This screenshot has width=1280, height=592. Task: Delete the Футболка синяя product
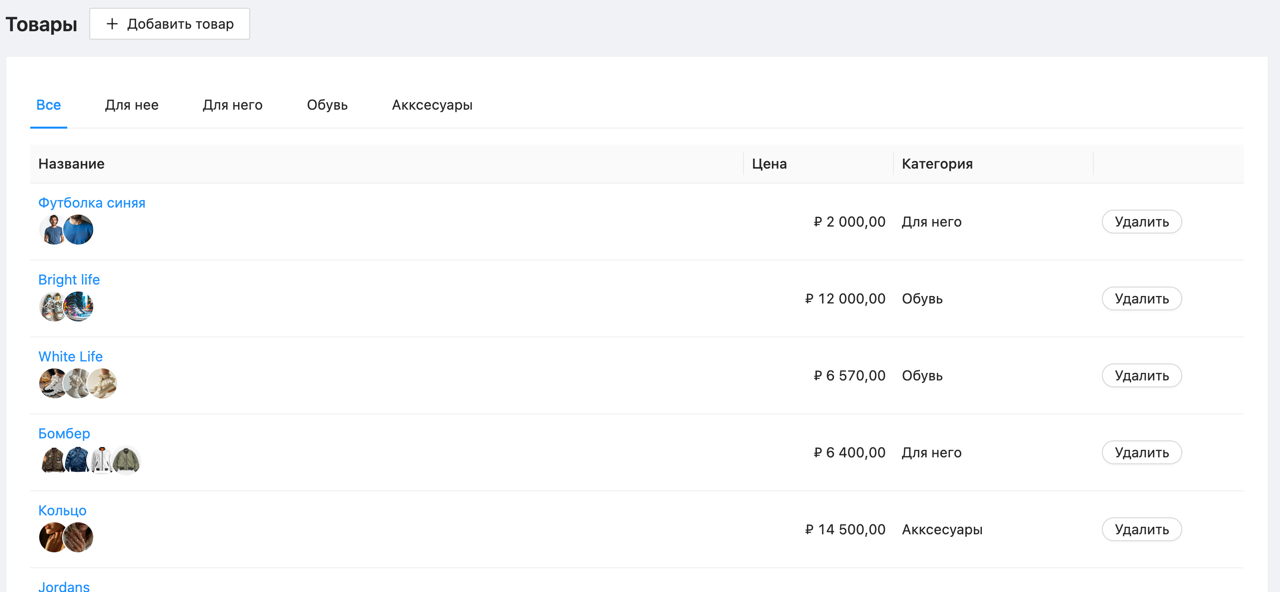1142,222
